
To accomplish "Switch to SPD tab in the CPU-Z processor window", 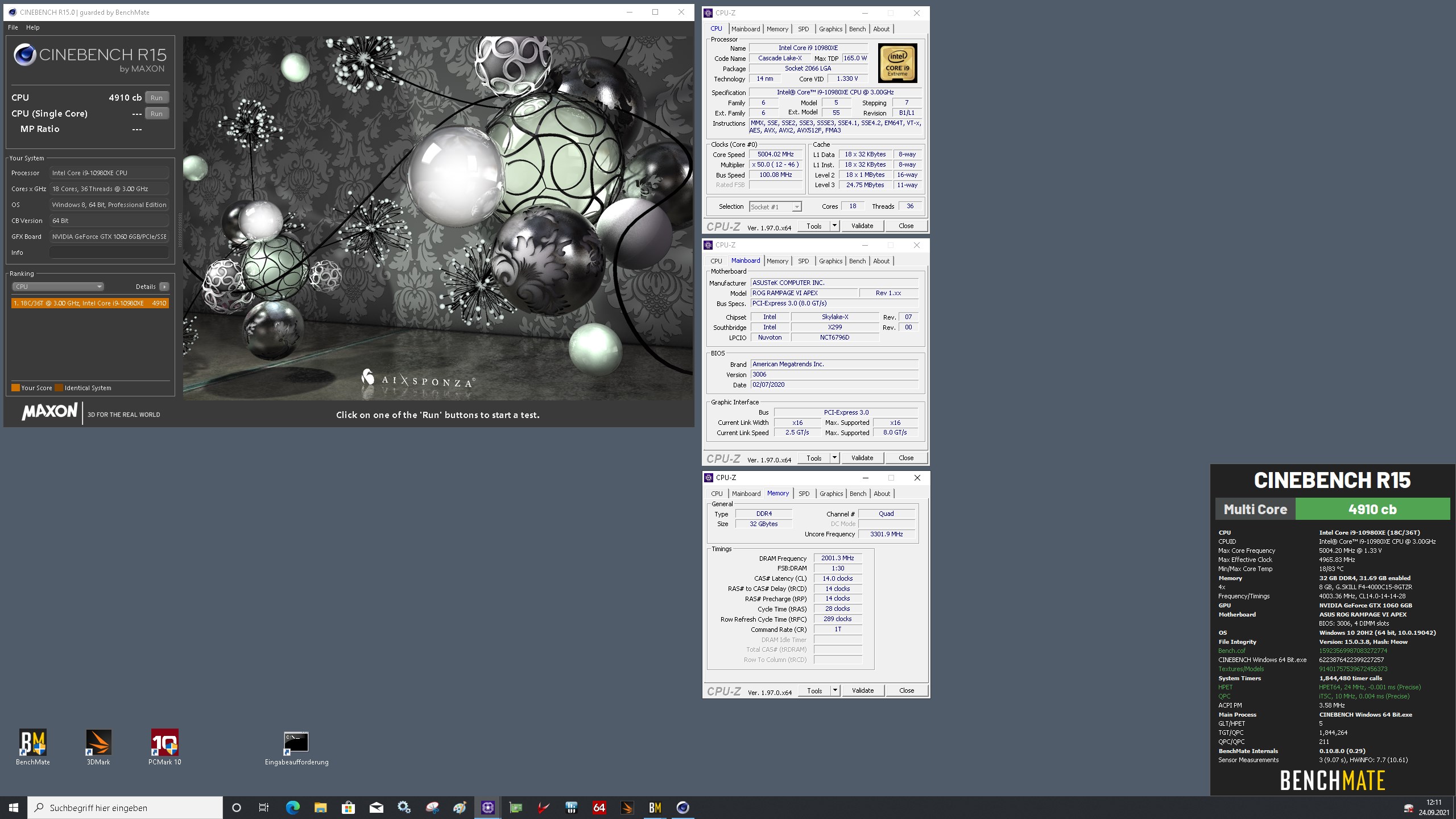I will coord(803,29).
